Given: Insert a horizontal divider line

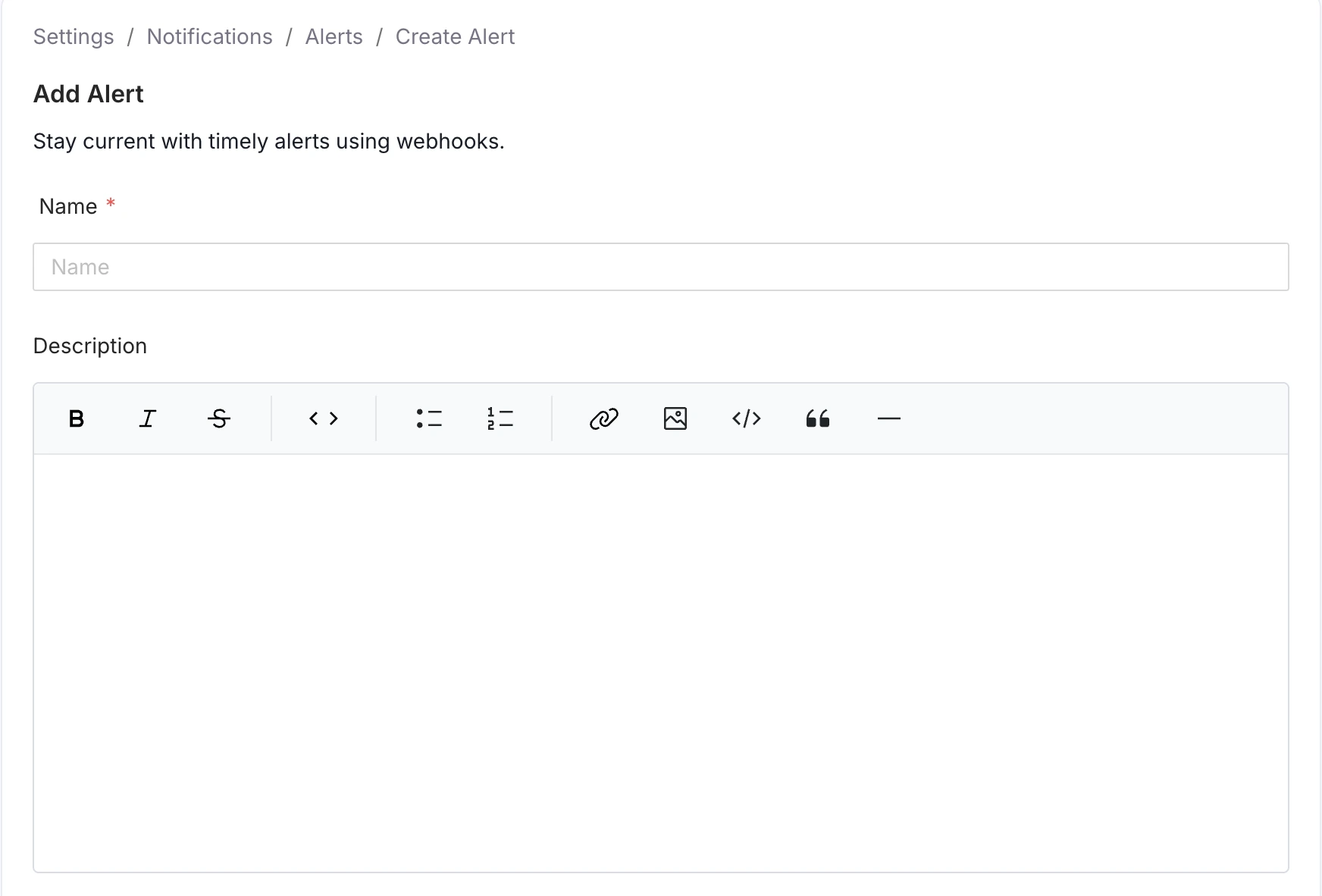Looking at the screenshot, I should [x=888, y=418].
